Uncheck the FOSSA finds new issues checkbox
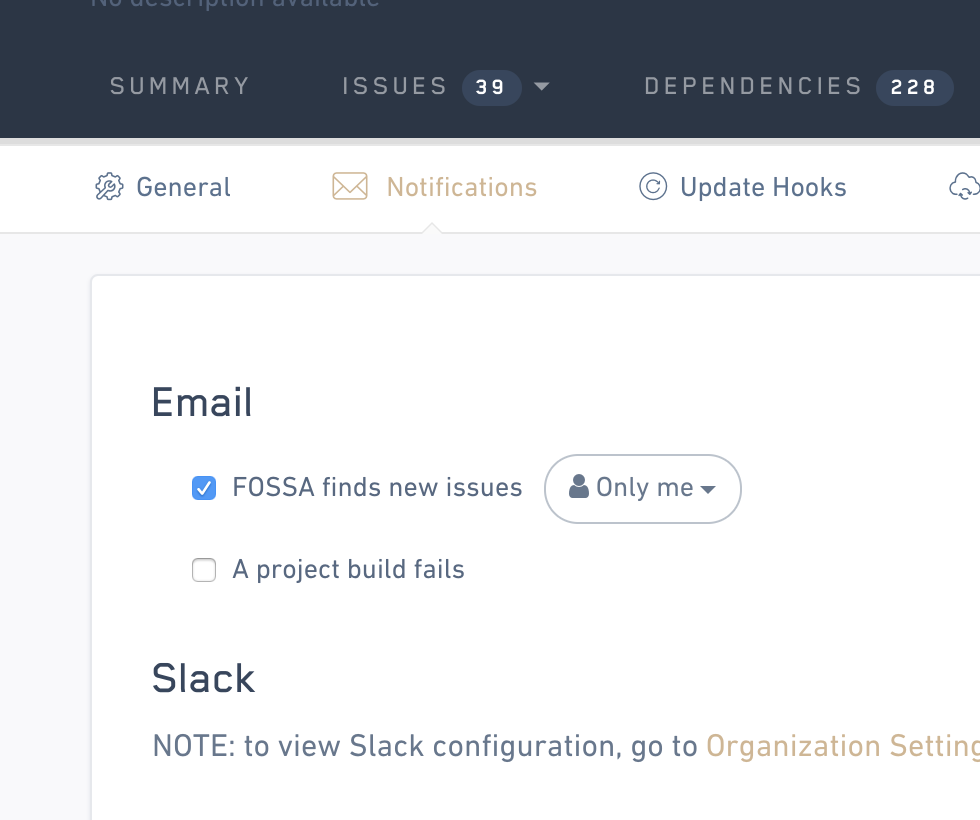This screenshot has height=820, width=980. click(x=204, y=488)
